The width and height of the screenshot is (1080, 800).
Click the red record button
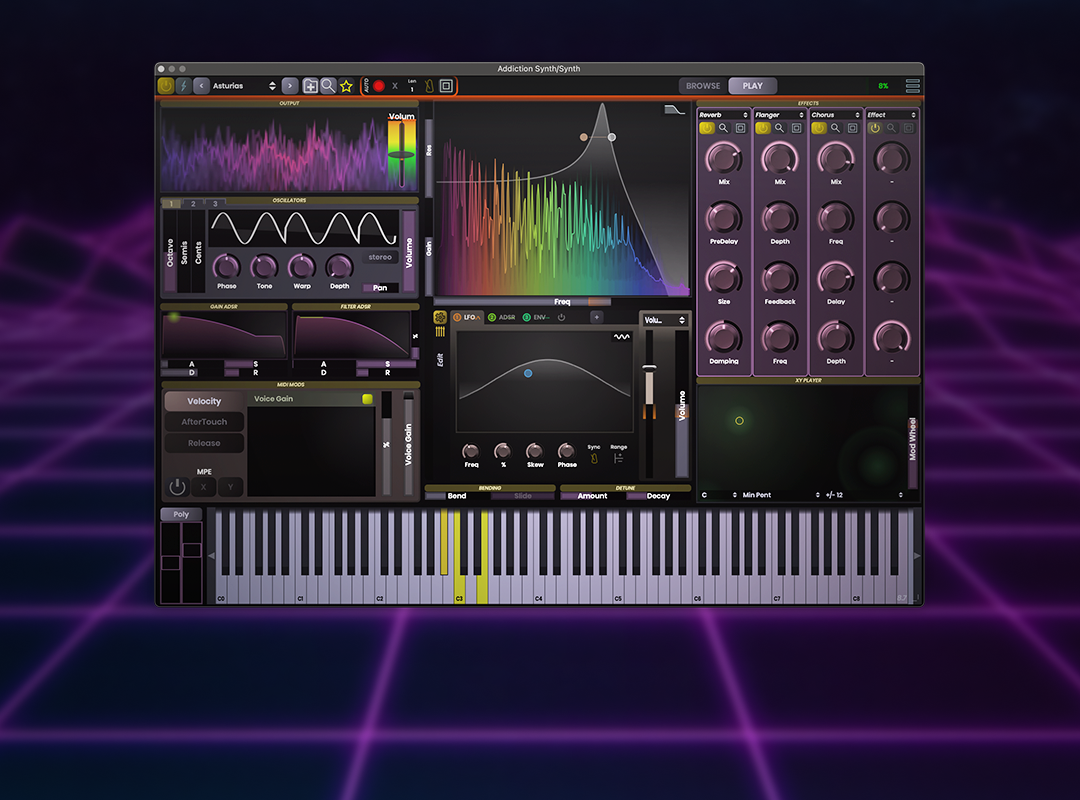(379, 86)
